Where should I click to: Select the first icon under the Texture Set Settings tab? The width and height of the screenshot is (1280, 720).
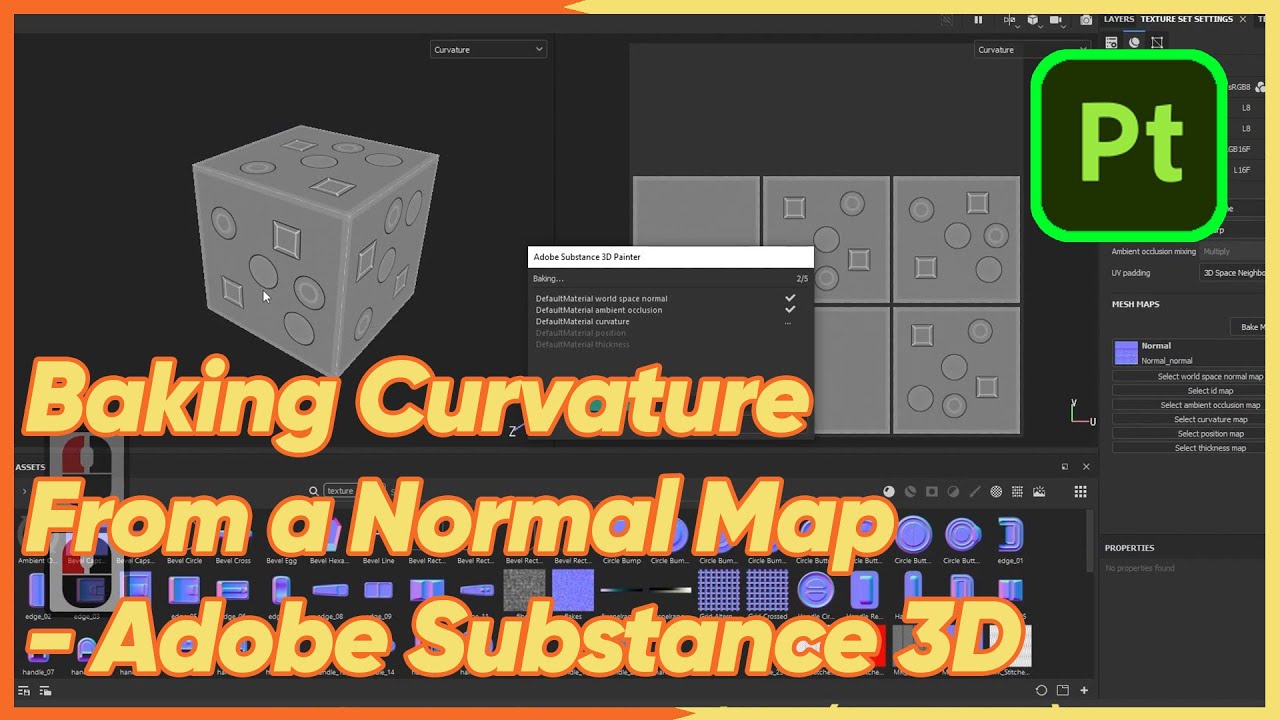coord(1111,42)
